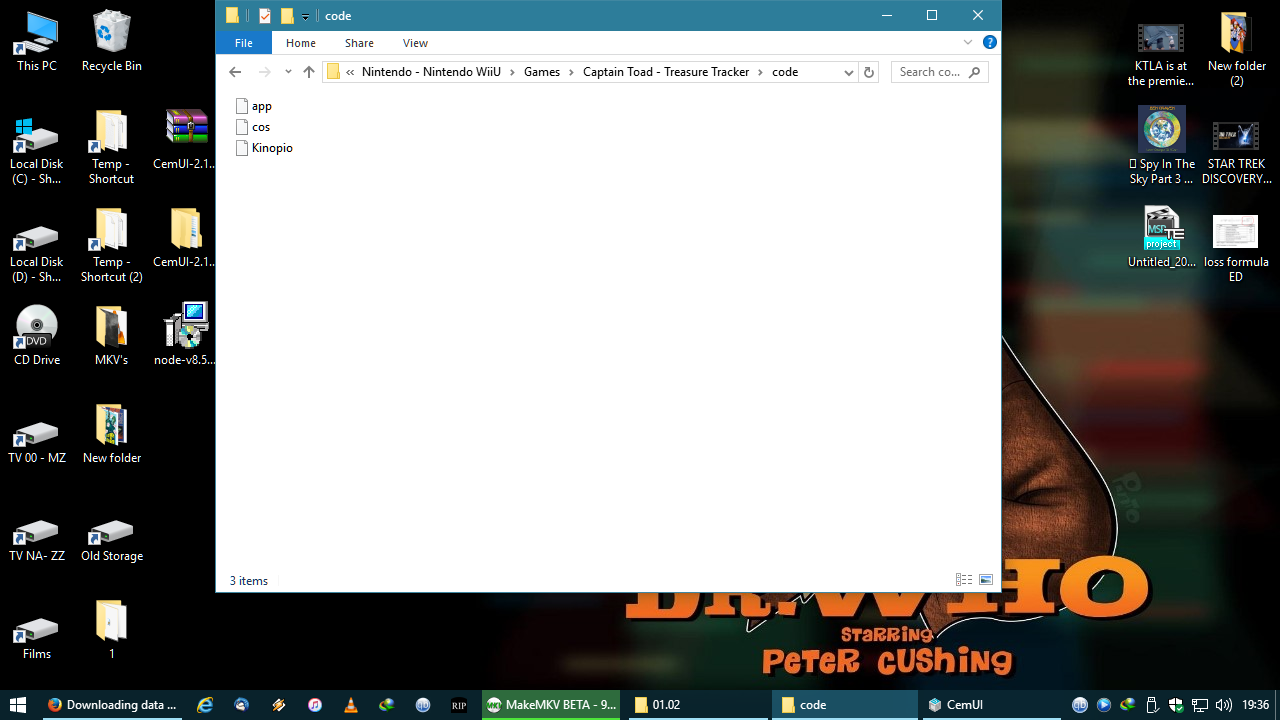Select New folder icon below MKV's
This screenshot has height=720, width=1280.
pos(111,434)
